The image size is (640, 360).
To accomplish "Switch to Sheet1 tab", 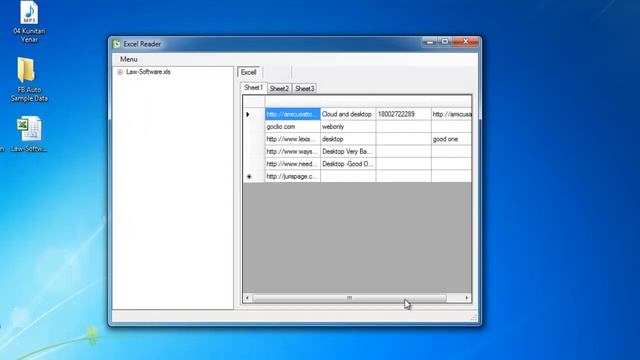I will pos(253,88).
